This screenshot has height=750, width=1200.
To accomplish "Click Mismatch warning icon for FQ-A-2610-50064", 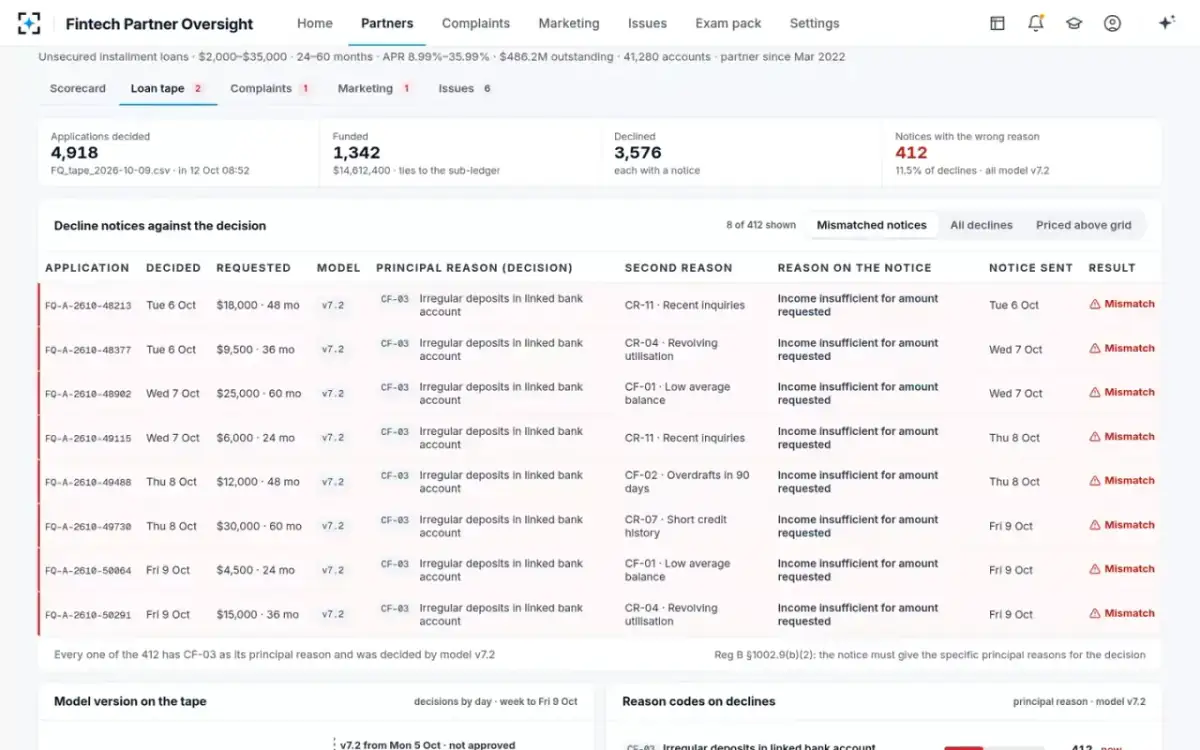I will click(1095, 568).
